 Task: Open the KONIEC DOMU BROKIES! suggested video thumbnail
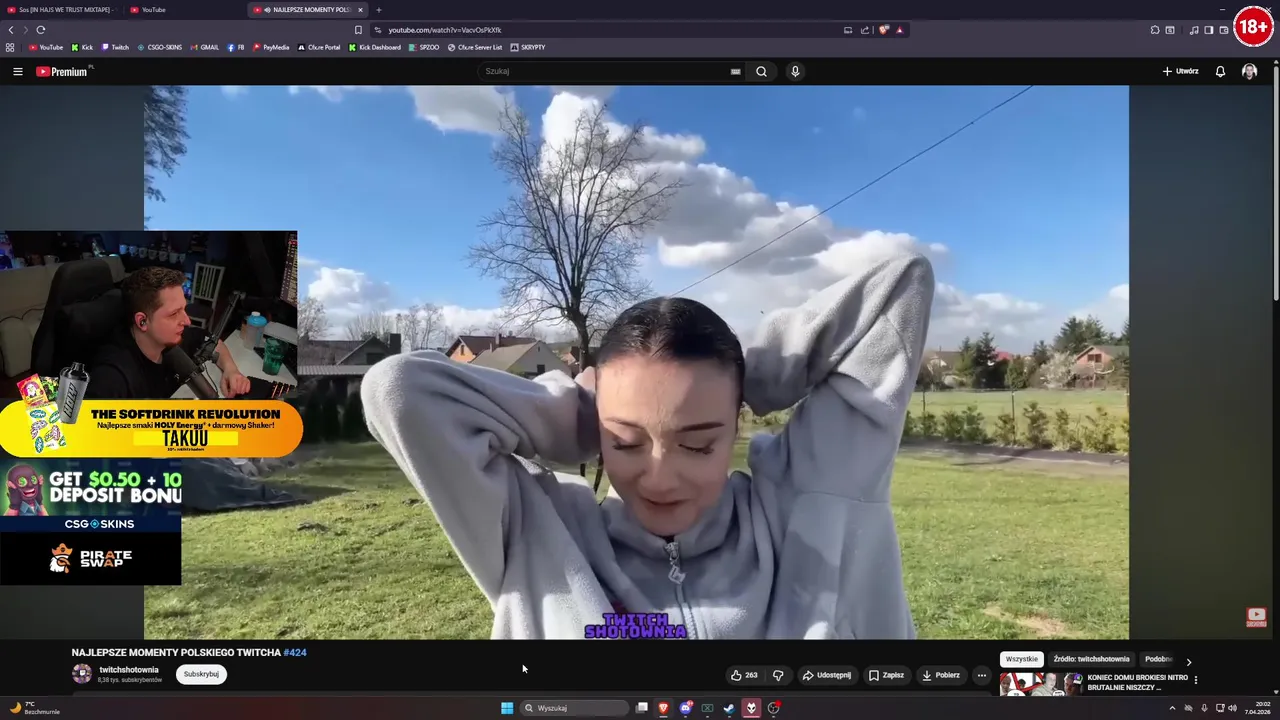pyautogui.click(x=1041, y=684)
